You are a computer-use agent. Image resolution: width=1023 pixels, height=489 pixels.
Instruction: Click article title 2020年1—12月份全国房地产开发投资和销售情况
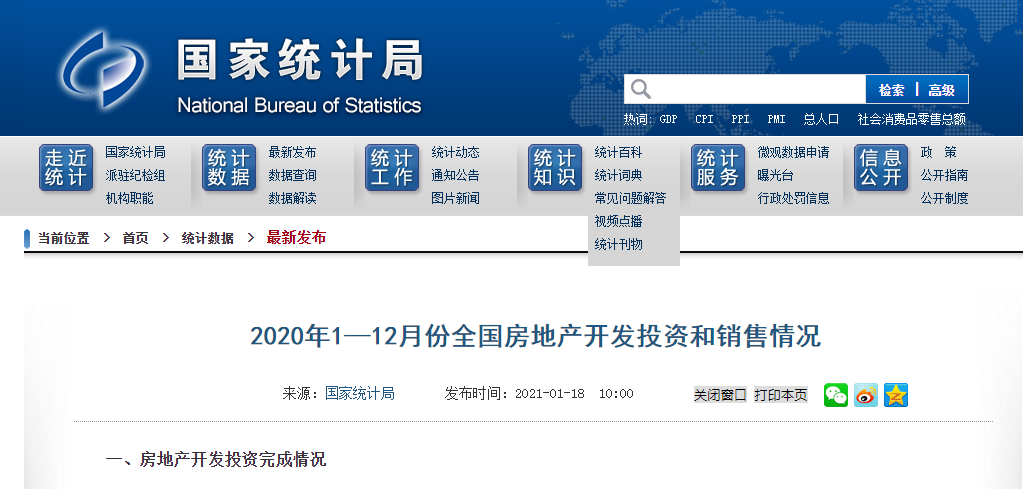pyautogui.click(x=536, y=336)
